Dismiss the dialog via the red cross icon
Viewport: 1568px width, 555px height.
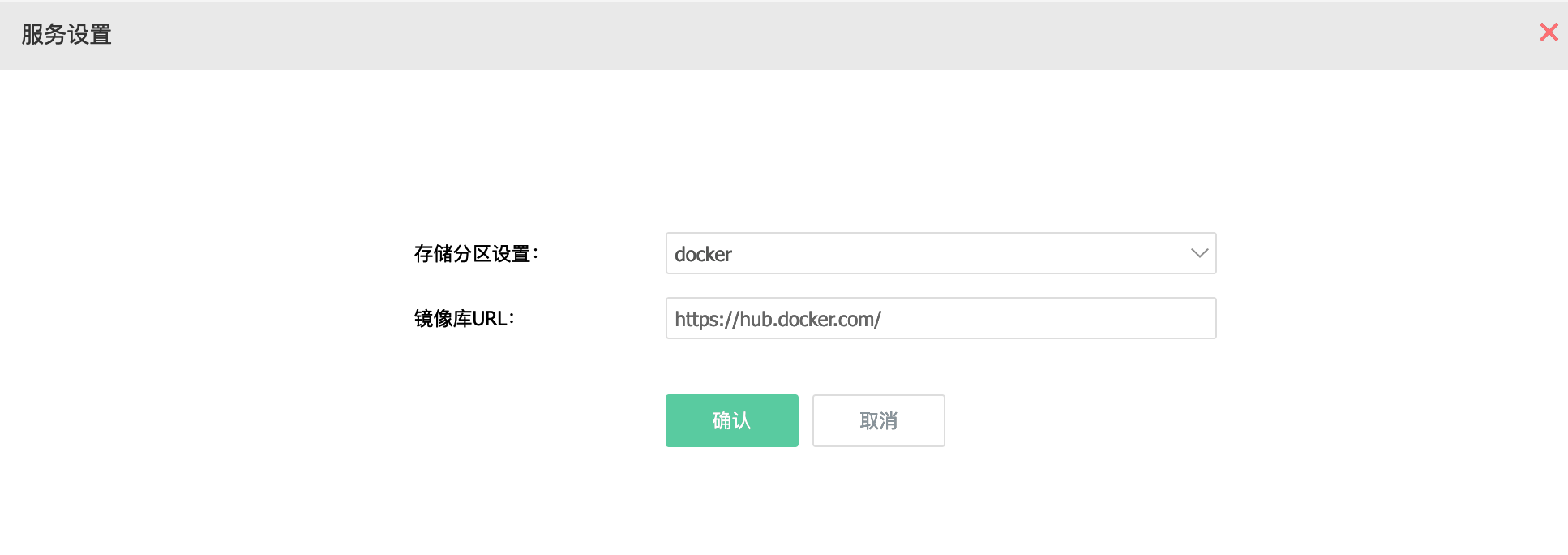1549,32
